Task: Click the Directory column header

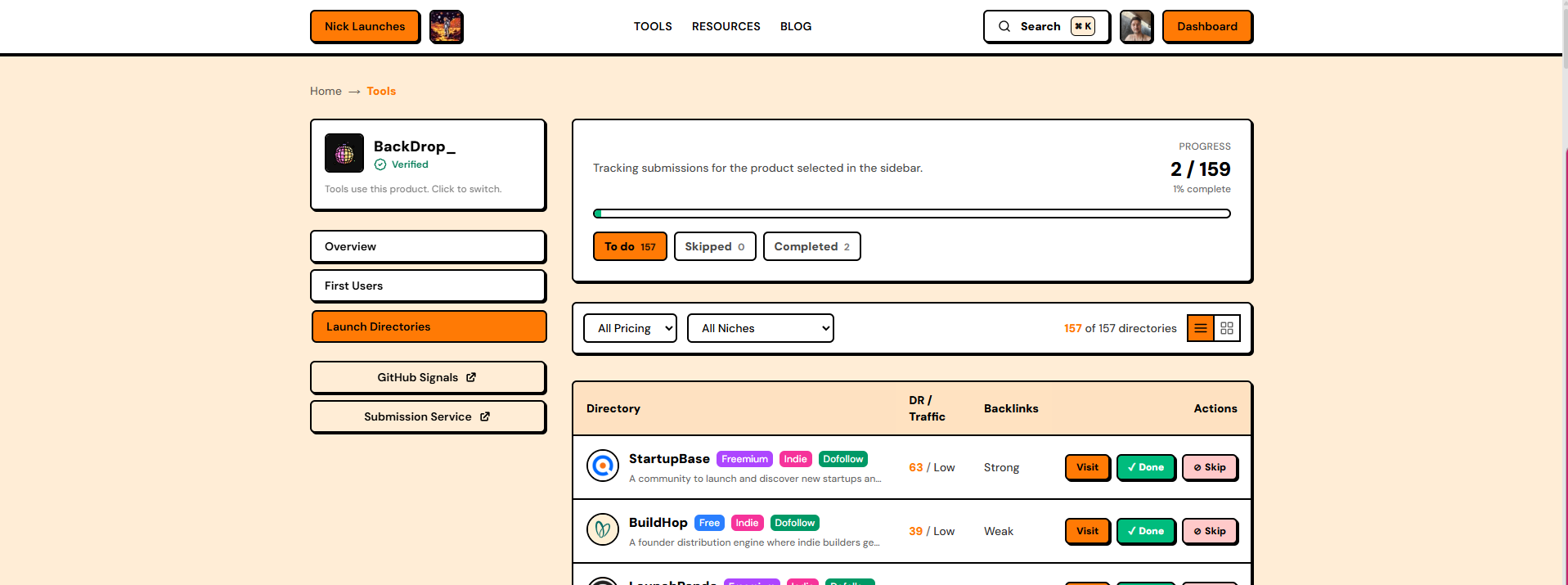Action: pos(613,408)
